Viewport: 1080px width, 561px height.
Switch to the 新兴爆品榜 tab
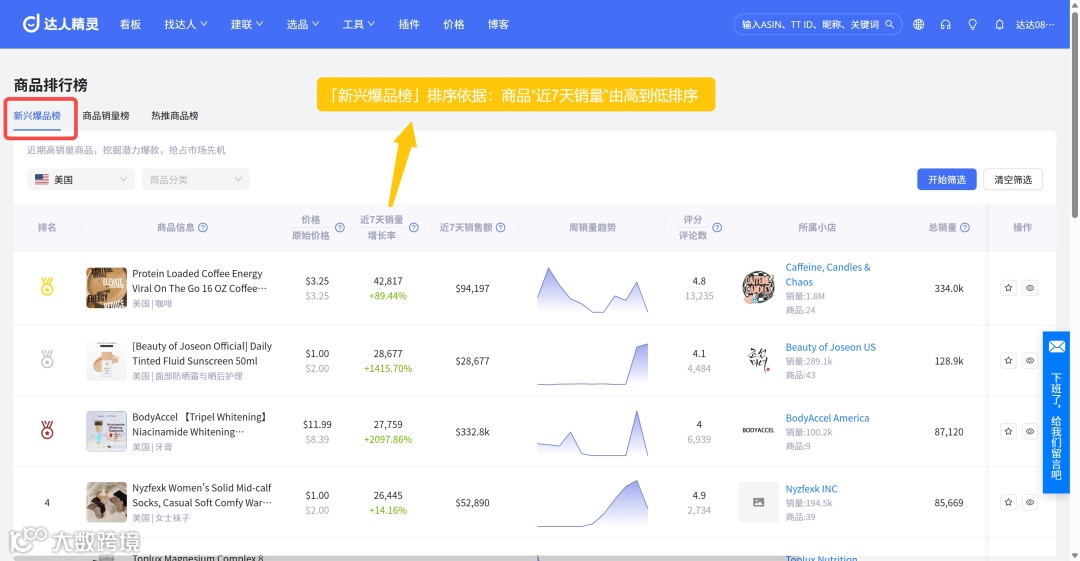37,116
